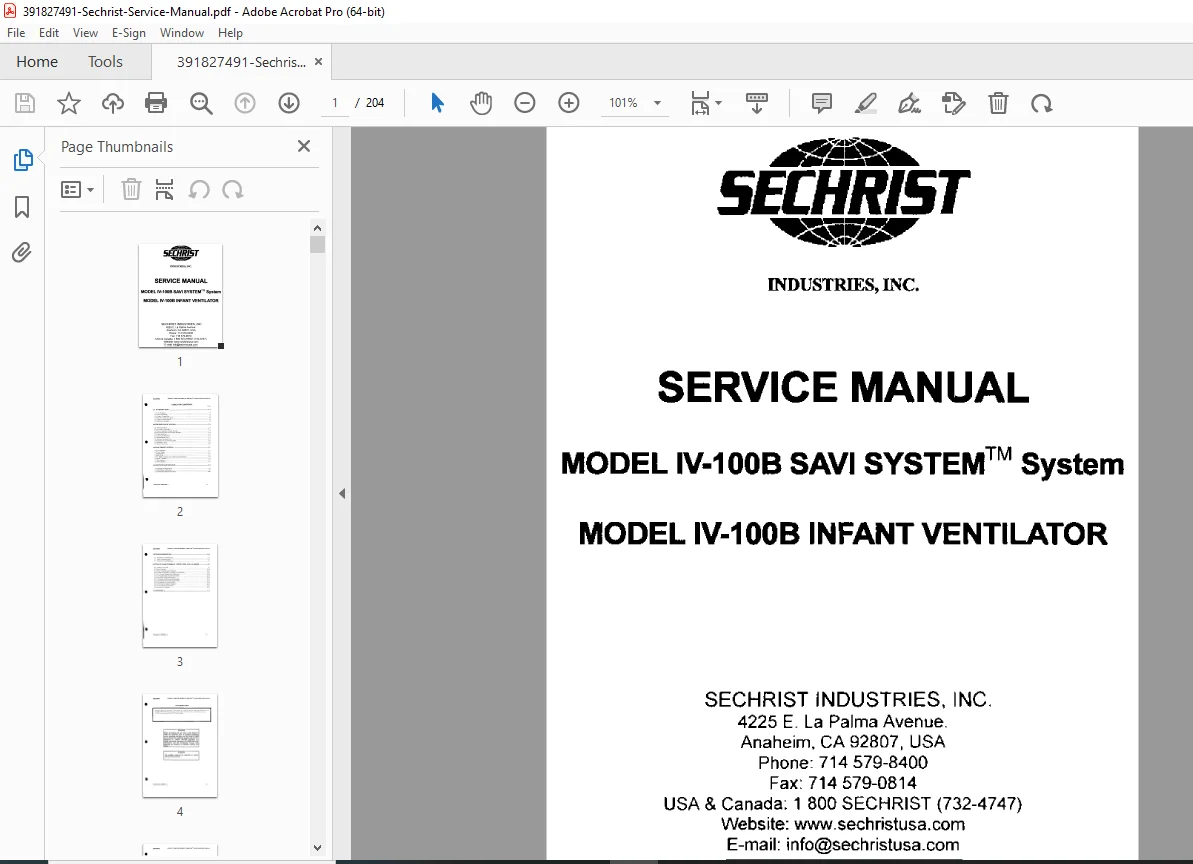Click thumbnail scrollbar down arrow
The width and height of the screenshot is (1193, 864).
pos(317,847)
